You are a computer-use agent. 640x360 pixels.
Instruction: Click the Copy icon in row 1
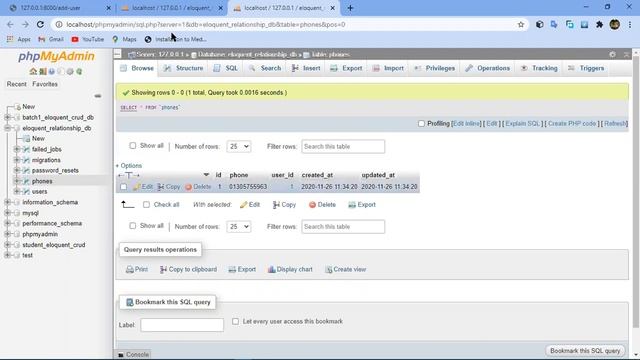tap(161, 187)
